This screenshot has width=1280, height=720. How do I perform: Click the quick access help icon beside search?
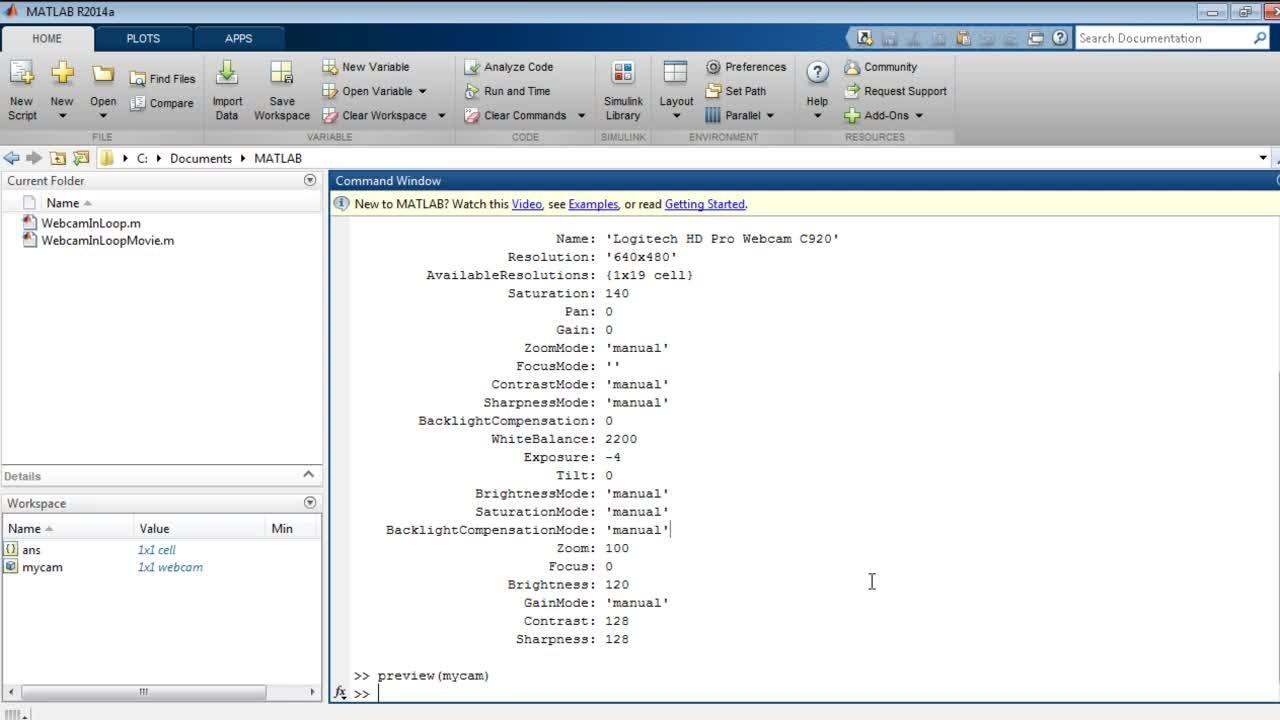(x=1060, y=38)
